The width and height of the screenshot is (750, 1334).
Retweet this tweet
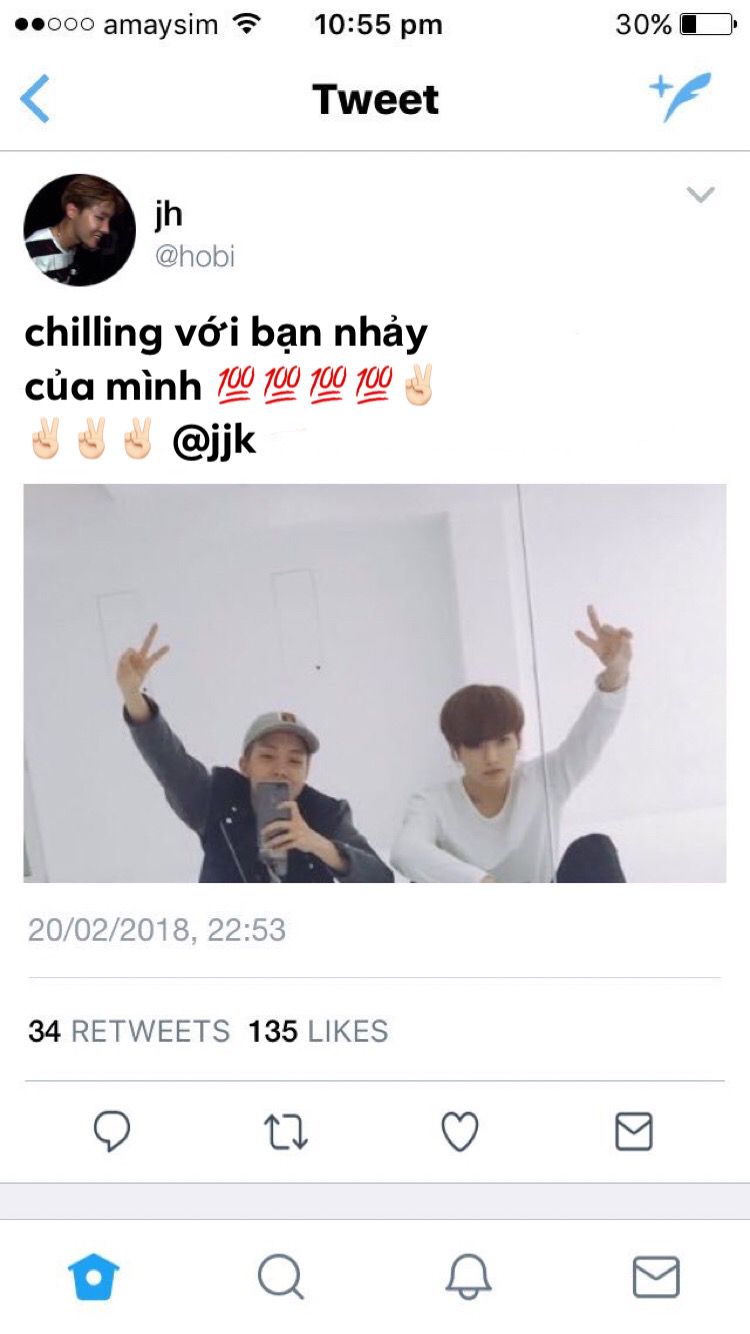[286, 1131]
